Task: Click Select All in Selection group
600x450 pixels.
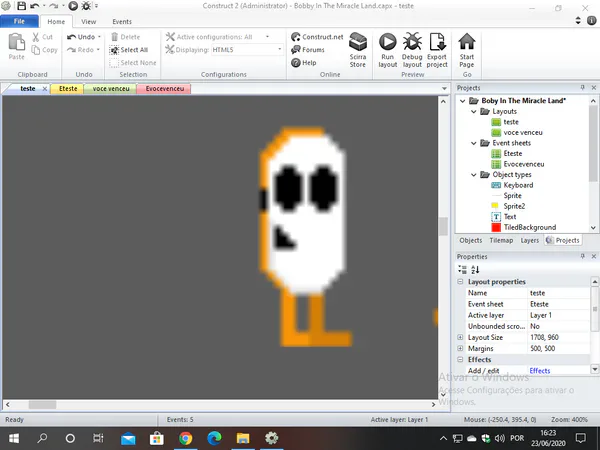Action: 129,50
